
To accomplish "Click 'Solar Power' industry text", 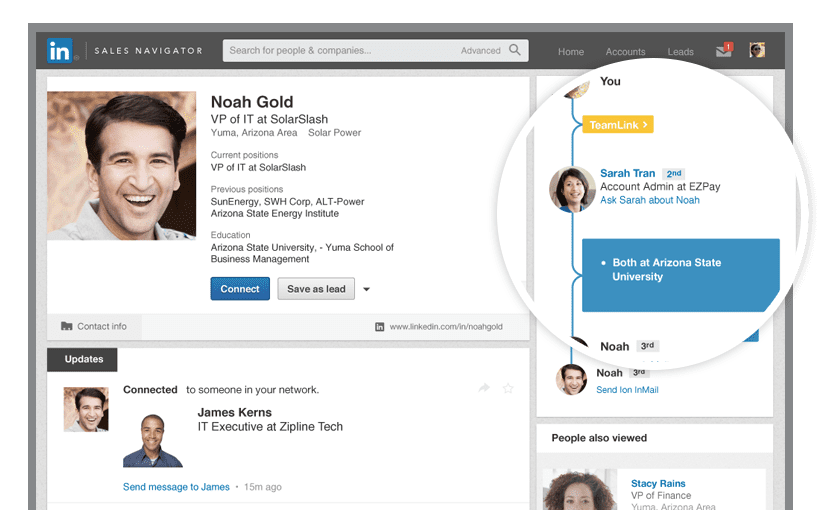I will (x=334, y=133).
